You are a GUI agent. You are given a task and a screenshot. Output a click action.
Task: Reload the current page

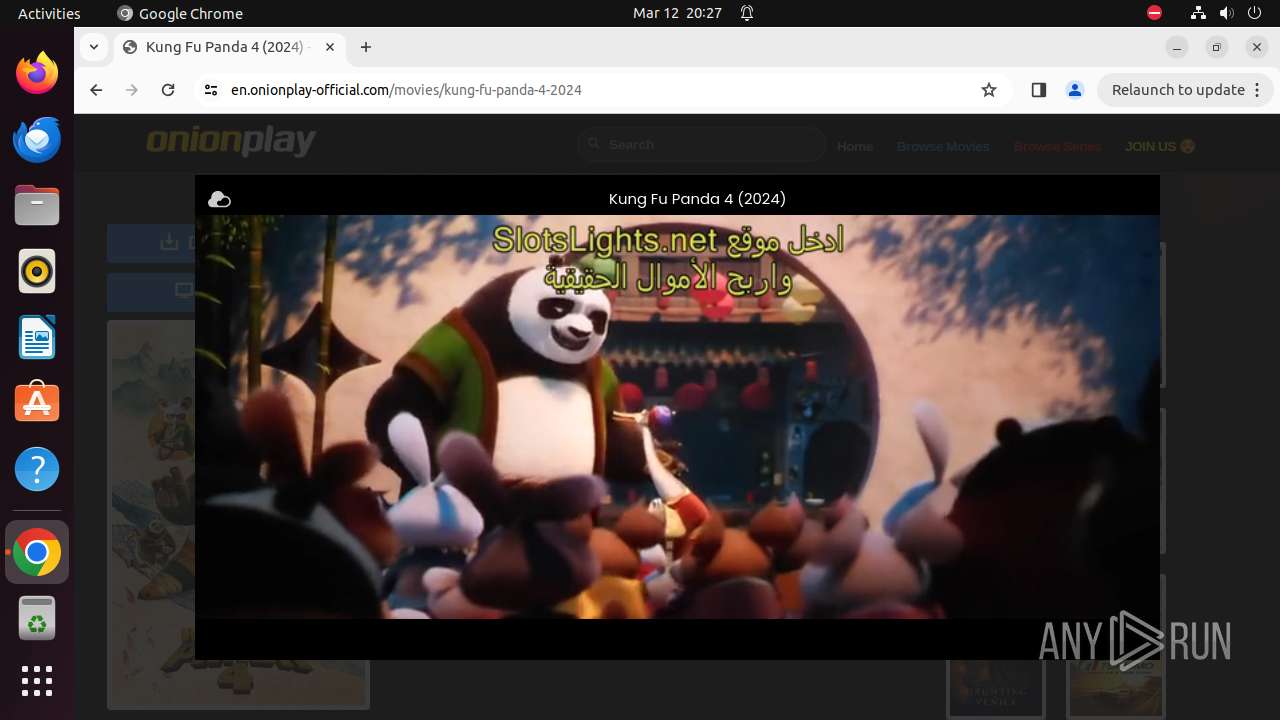(x=168, y=90)
